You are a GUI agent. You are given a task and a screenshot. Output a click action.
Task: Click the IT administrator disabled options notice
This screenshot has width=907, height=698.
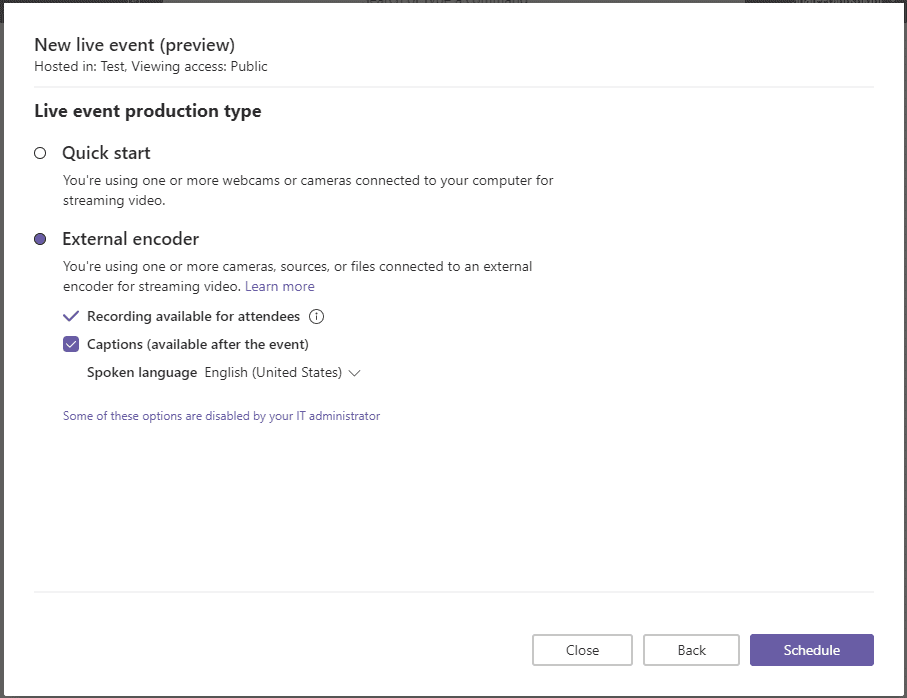(x=222, y=416)
